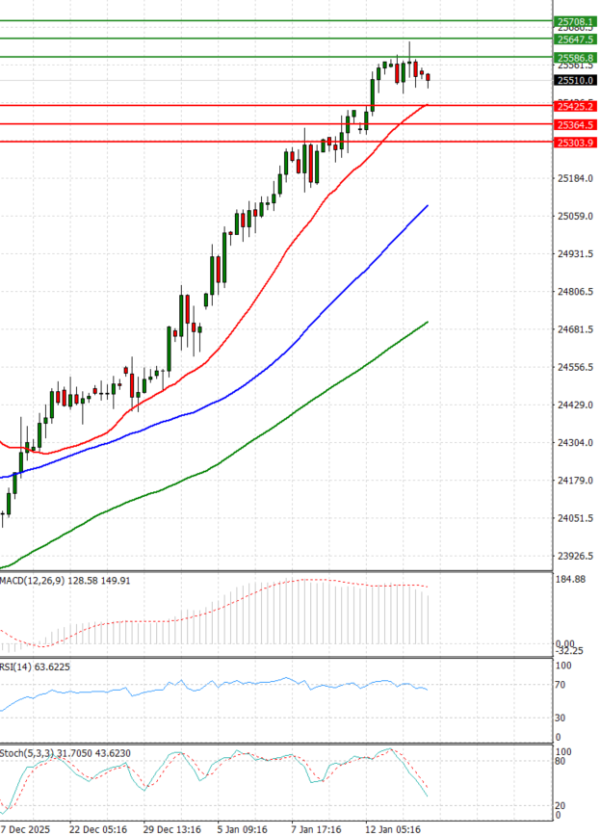Select the RSI(14) indicator label

coord(18,664)
